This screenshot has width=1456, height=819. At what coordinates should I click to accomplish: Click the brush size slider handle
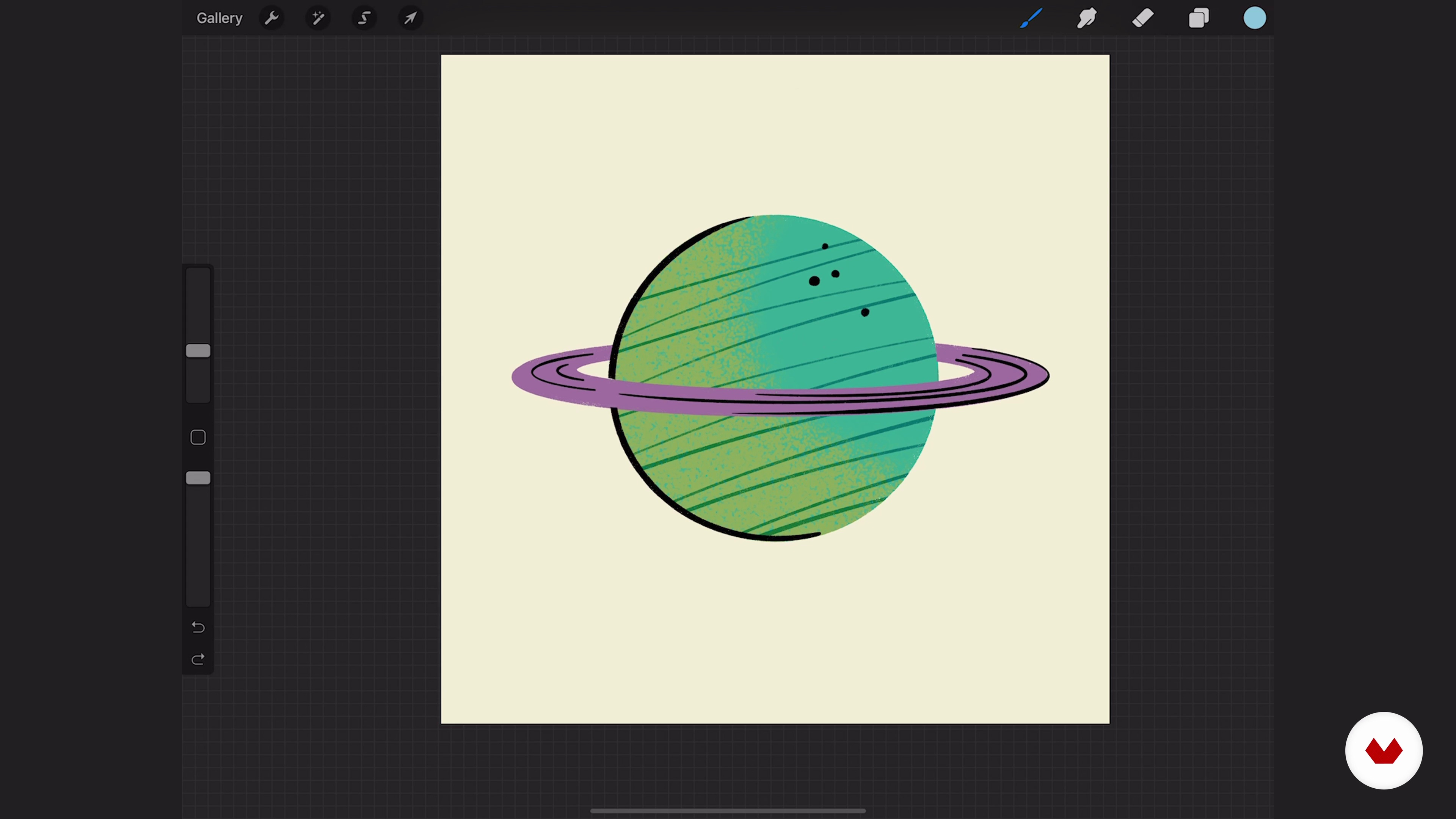[x=198, y=351]
